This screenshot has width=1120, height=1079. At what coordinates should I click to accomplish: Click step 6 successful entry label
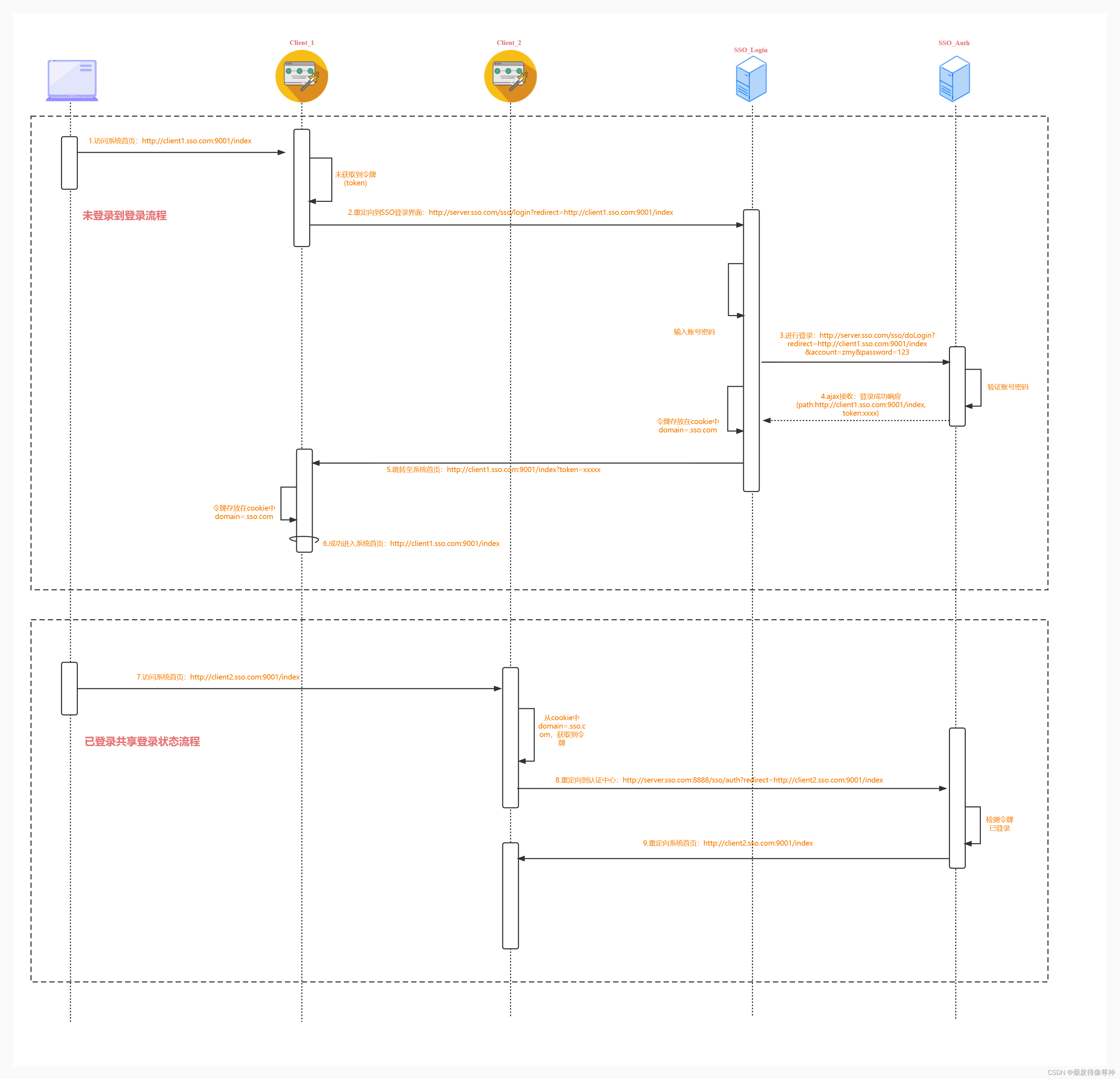click(x=412, y=544)
